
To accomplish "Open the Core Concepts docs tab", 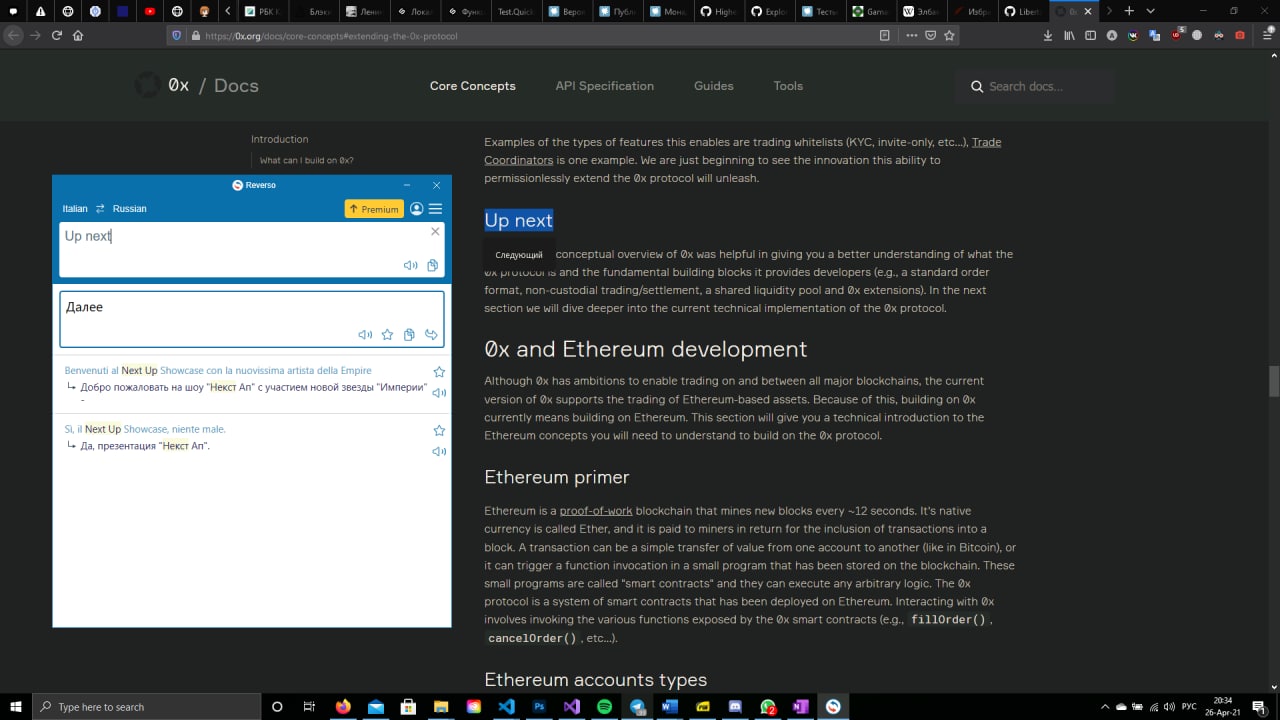I will (473, 86).
